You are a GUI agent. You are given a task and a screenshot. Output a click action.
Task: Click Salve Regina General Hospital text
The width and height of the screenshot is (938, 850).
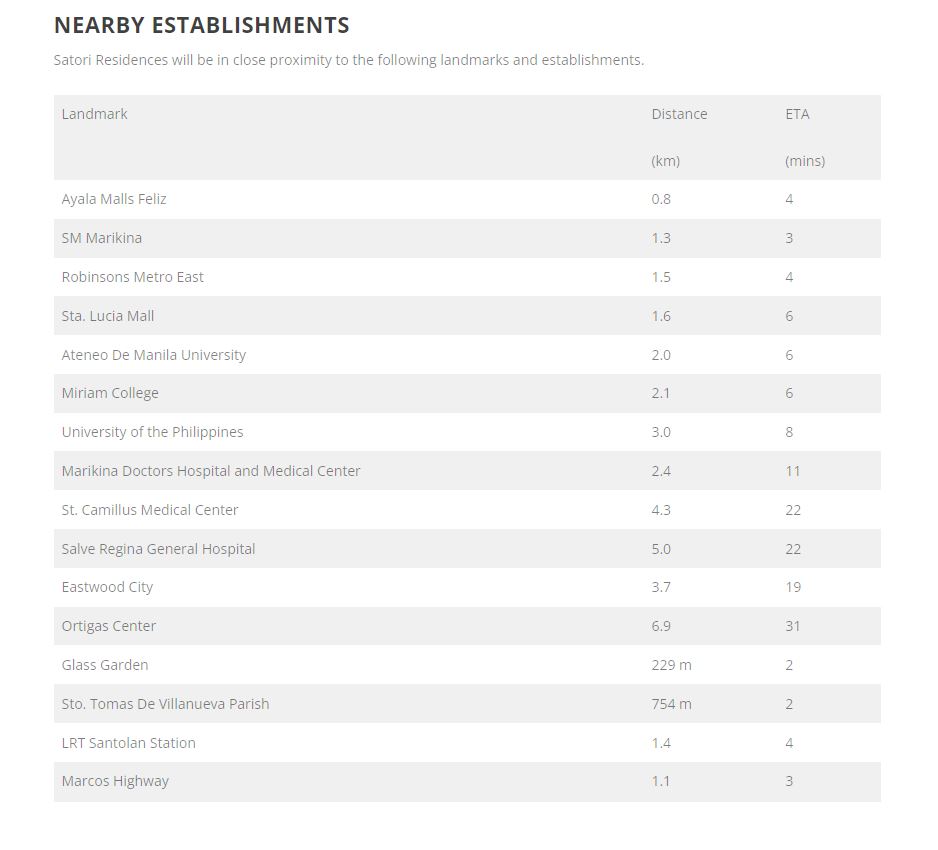158,549
